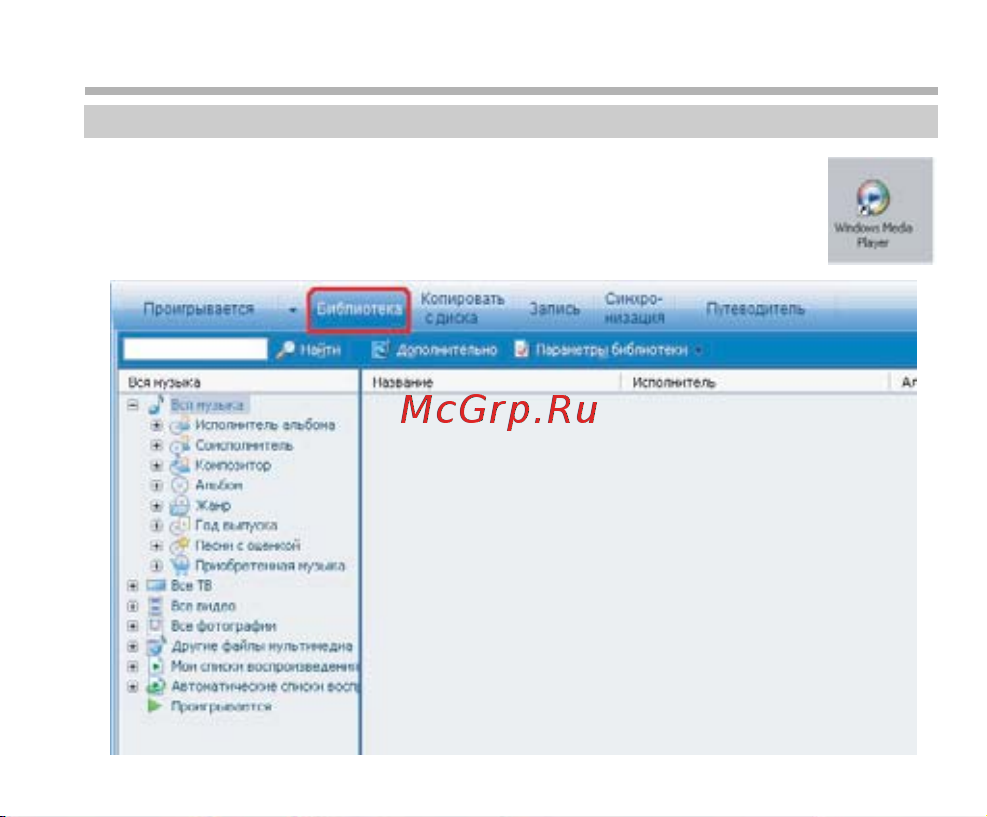Collapse the Вся музыка tree node
Screen dimensions: 987x817
point(133,405)
